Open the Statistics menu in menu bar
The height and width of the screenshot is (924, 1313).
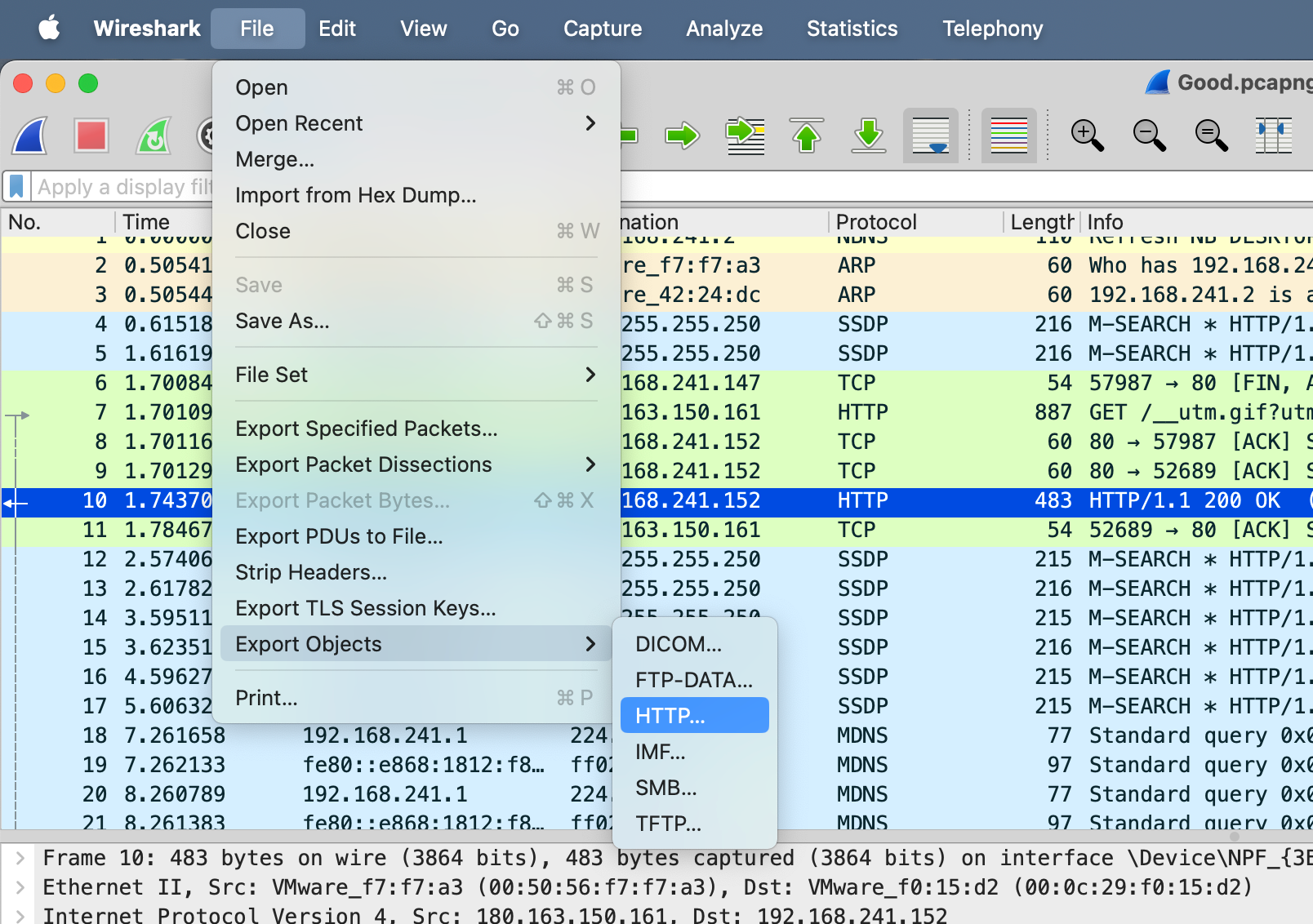[x=852, y=29]
